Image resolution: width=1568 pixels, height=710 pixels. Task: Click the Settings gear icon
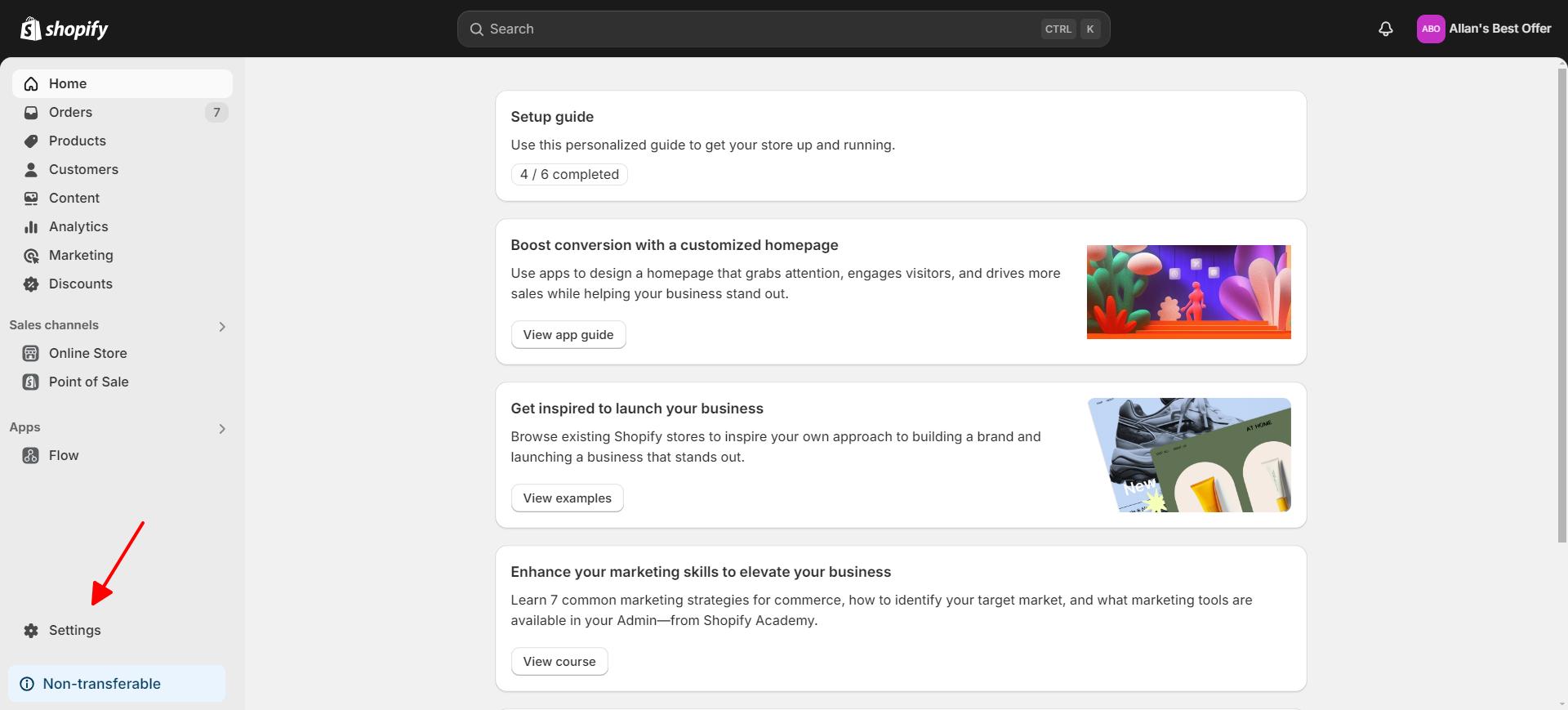[31, 631]
